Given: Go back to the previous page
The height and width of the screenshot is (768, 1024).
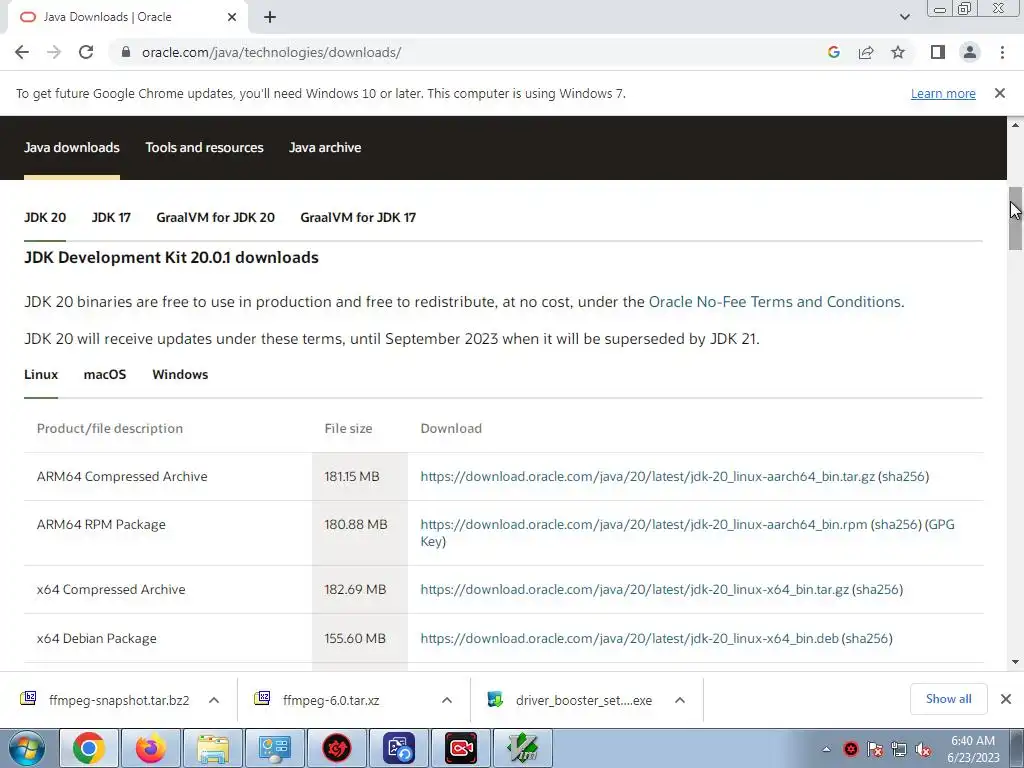Looking at the screenshot, I should 22,52.
